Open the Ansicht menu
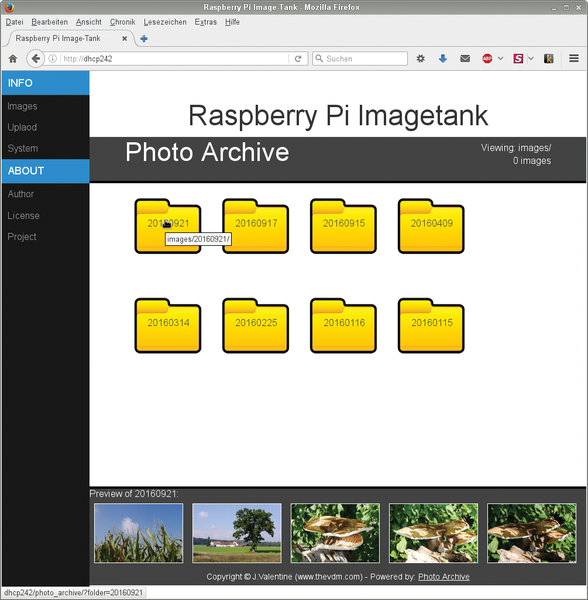Image resolution: width=588 pixels, height=600 pixels. 89,22
